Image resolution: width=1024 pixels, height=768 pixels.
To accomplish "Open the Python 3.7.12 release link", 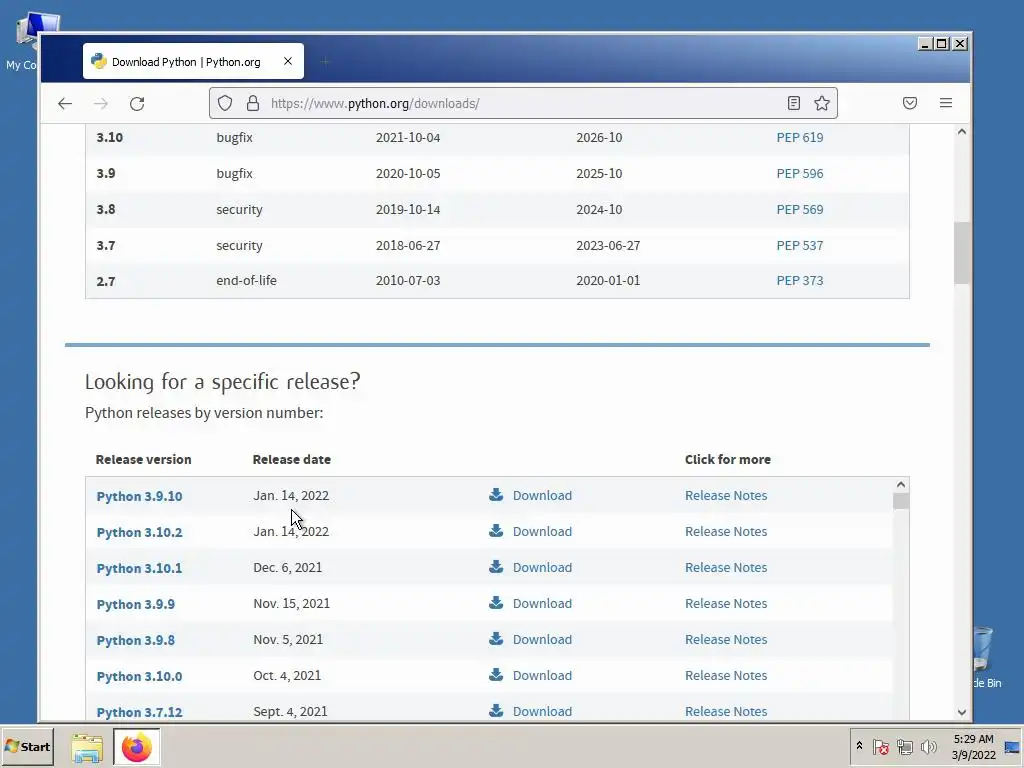I will click(x=139, y=712).
